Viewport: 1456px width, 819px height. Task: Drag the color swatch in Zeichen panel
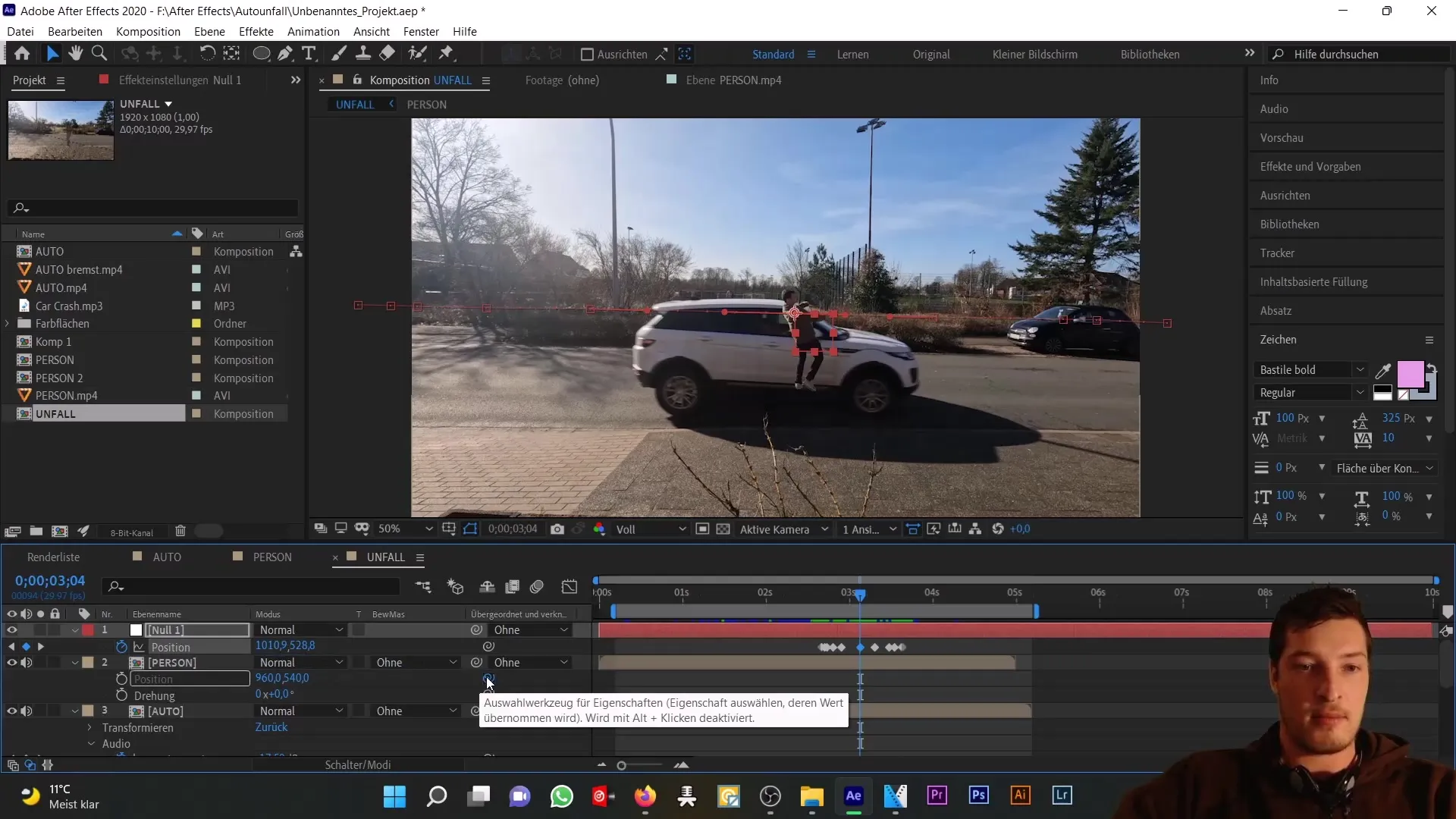pos(1413,372)
